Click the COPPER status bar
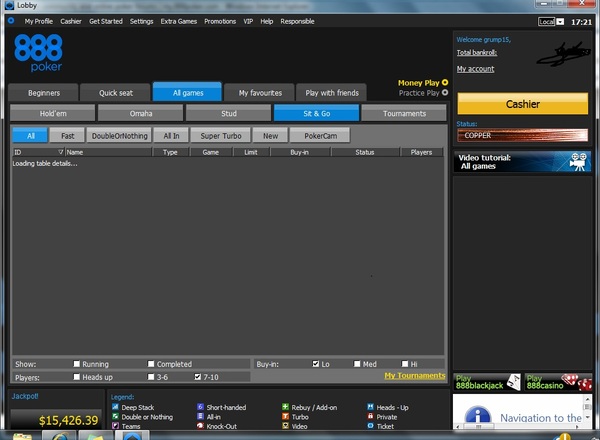 523,135
